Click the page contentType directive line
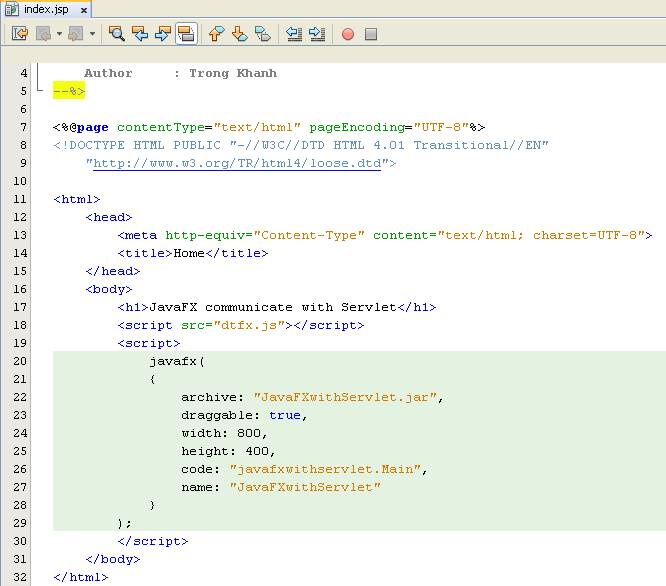 point(269,127)
